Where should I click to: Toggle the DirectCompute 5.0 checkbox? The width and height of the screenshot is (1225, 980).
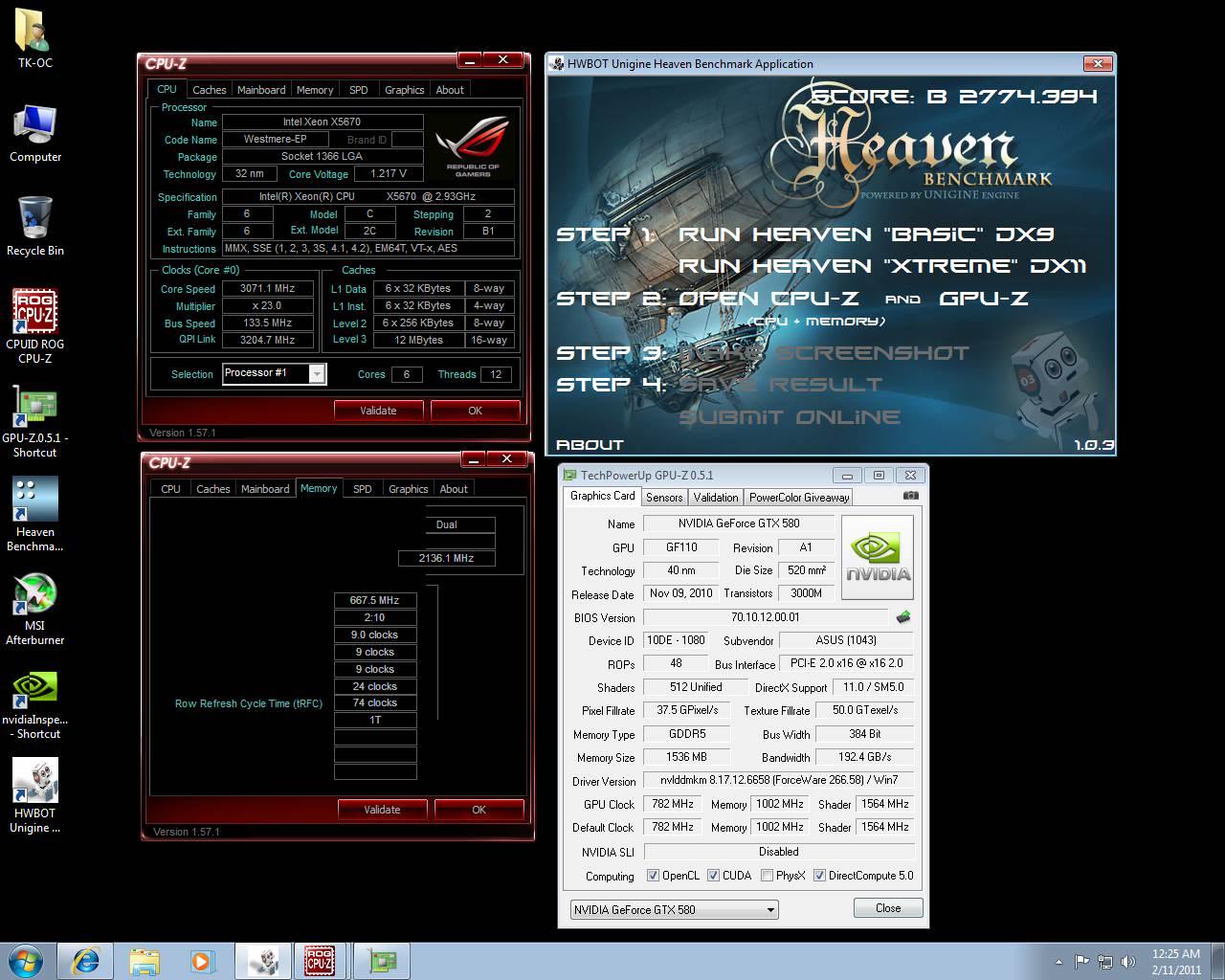819,875
